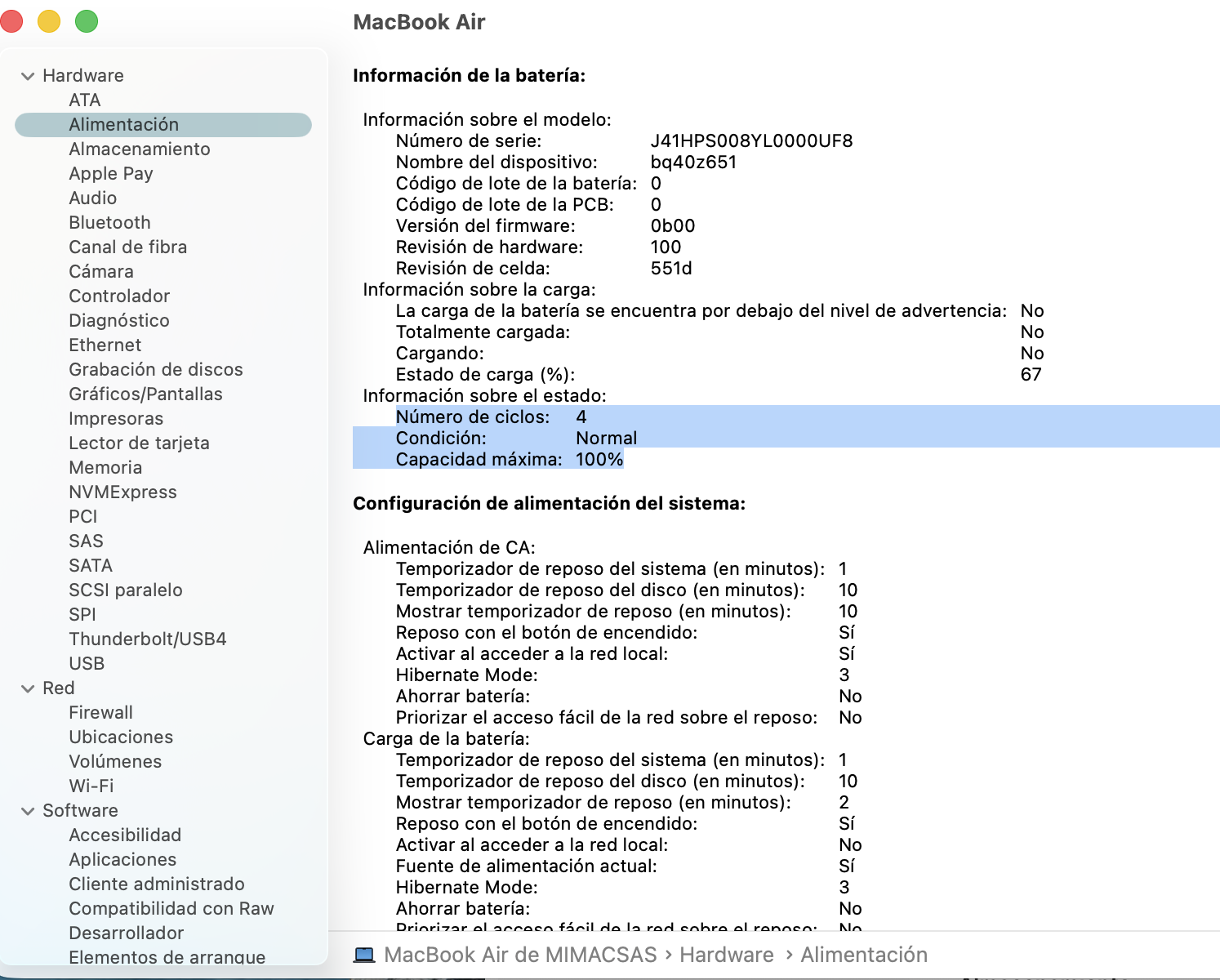Click the "Totalmente cargada:" label
1220x980 pixels.
click(x=483, y=332)
